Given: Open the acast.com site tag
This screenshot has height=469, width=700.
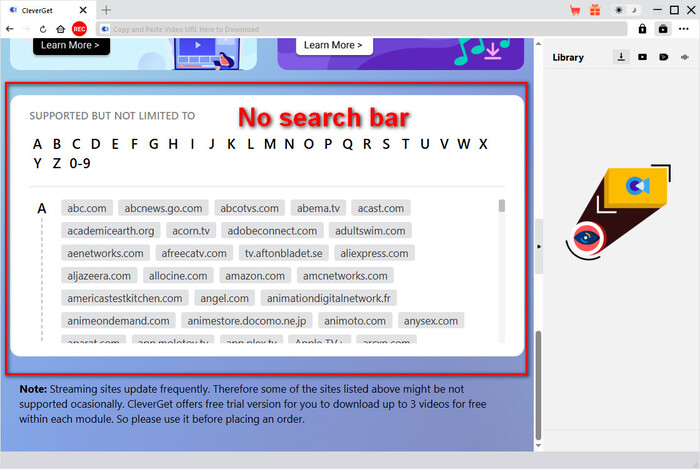Looking at the screenshot, I should click(381, 208).
